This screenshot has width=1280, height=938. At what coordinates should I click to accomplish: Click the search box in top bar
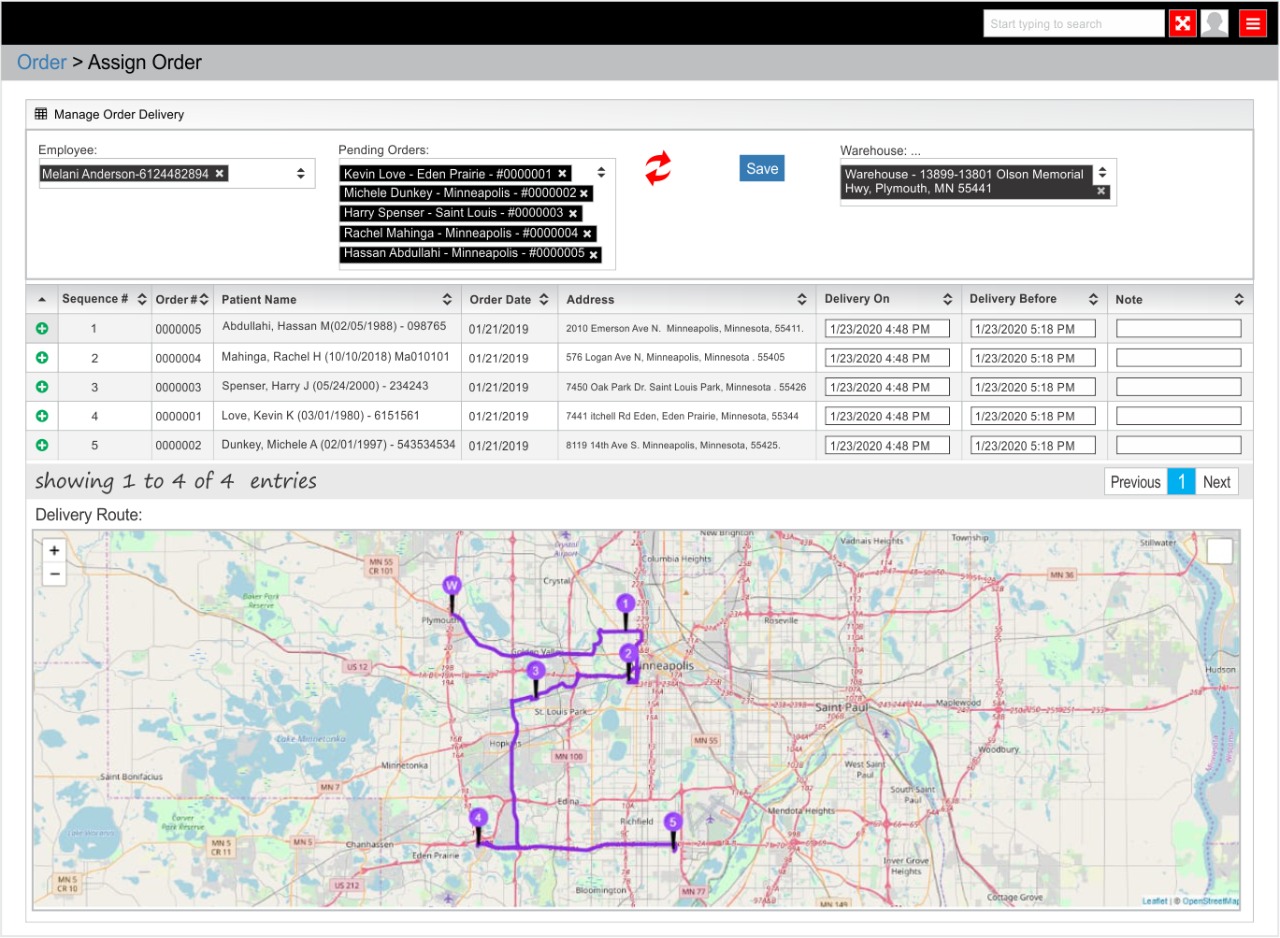(x=1074, y=24)
